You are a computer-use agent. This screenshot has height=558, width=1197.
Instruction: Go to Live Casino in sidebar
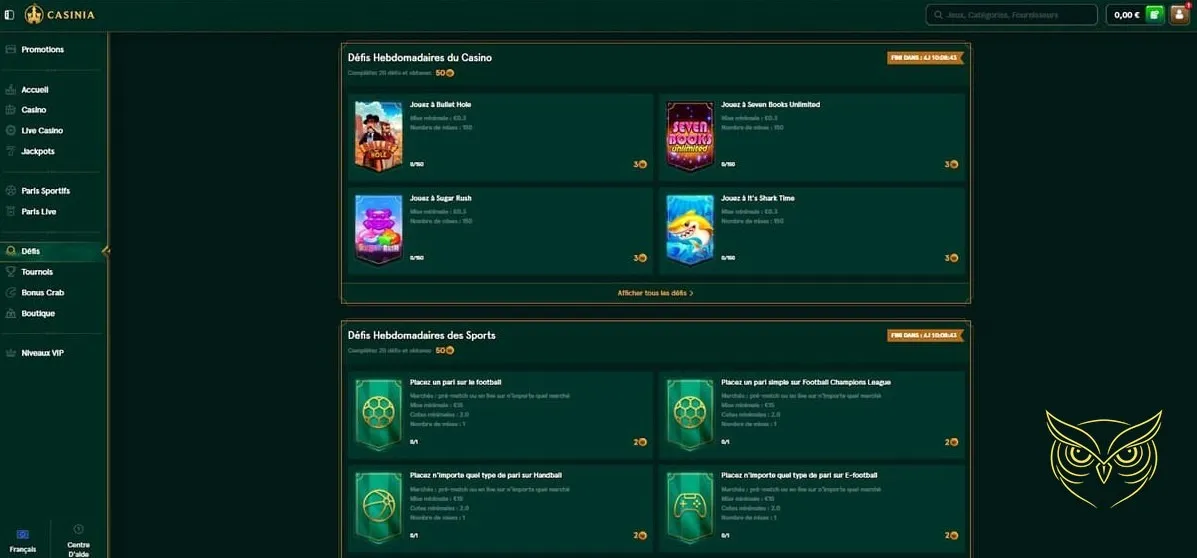pos(42,131)
